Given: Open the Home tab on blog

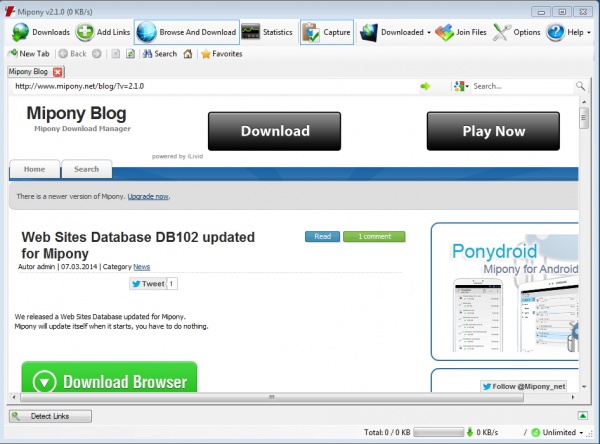Looking at the screenshot, I should (34, 169).
